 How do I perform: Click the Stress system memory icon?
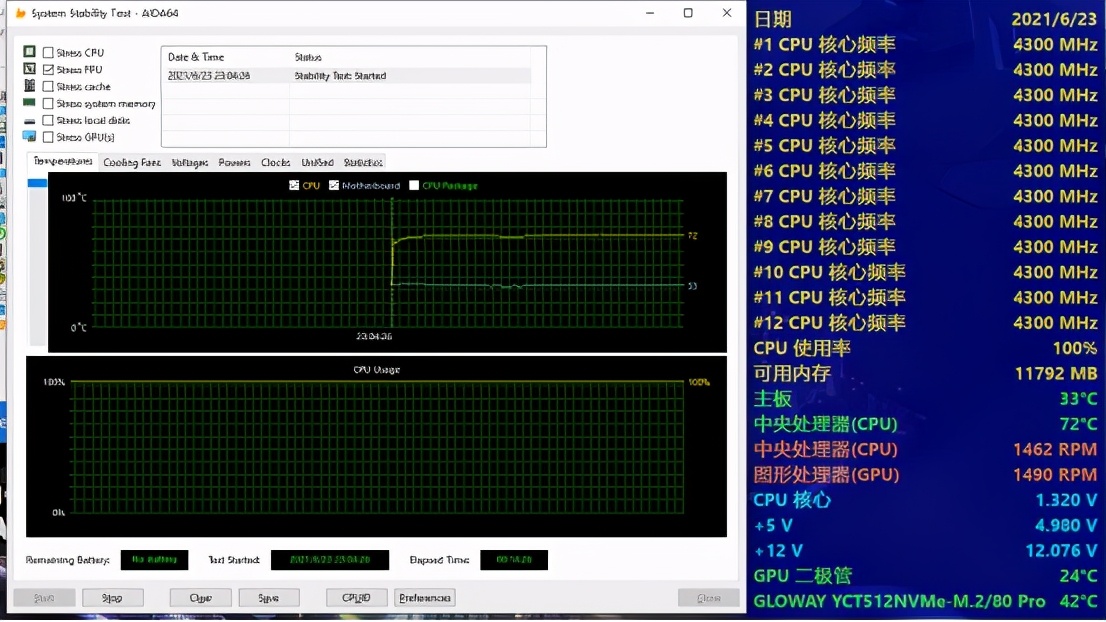pos(30,103)
